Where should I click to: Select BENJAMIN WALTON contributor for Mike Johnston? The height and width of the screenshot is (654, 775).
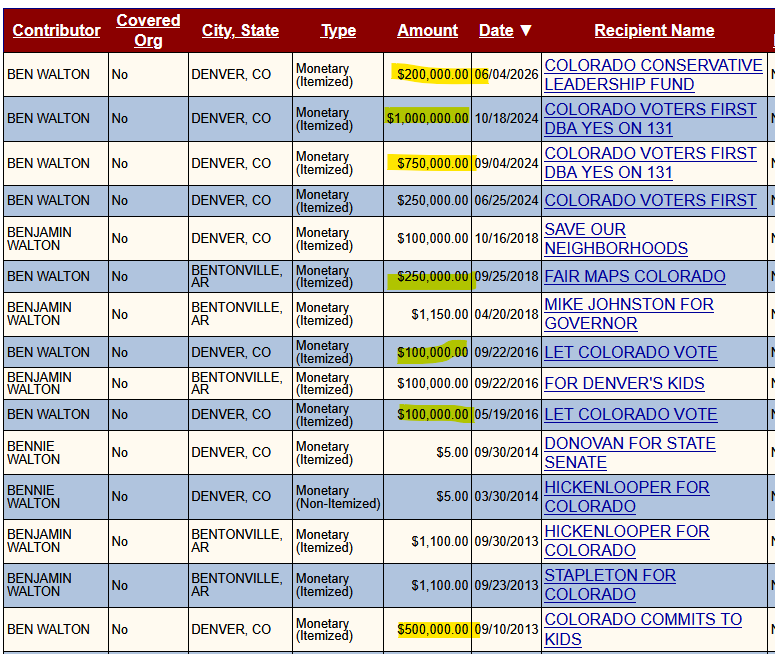point(56,314)
